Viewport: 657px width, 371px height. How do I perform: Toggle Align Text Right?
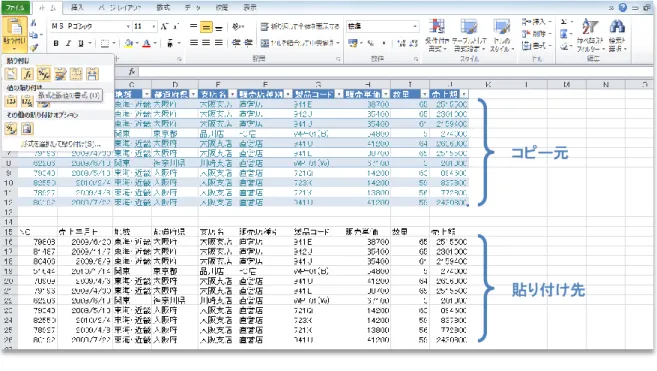tap(219, 43)
